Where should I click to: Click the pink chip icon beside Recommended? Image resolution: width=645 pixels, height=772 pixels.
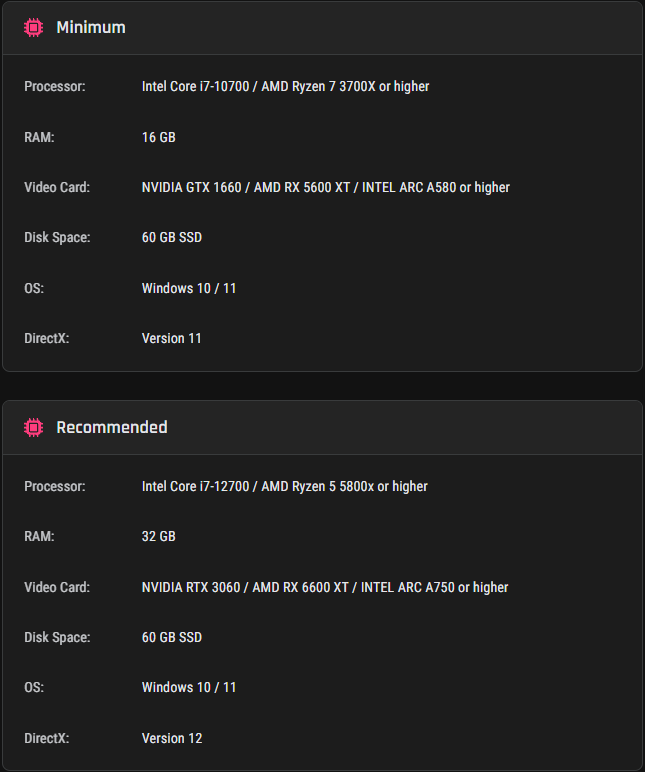33,427
